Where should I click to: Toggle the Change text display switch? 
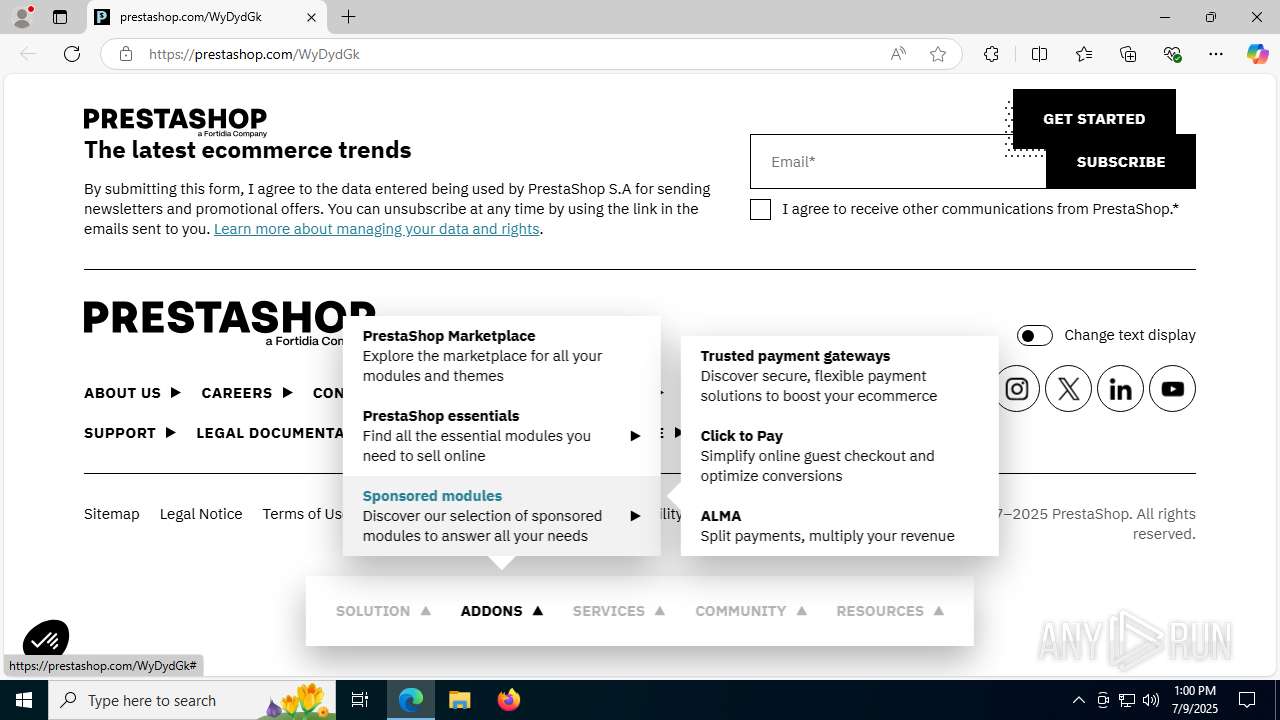click(x=1034, y=335)
